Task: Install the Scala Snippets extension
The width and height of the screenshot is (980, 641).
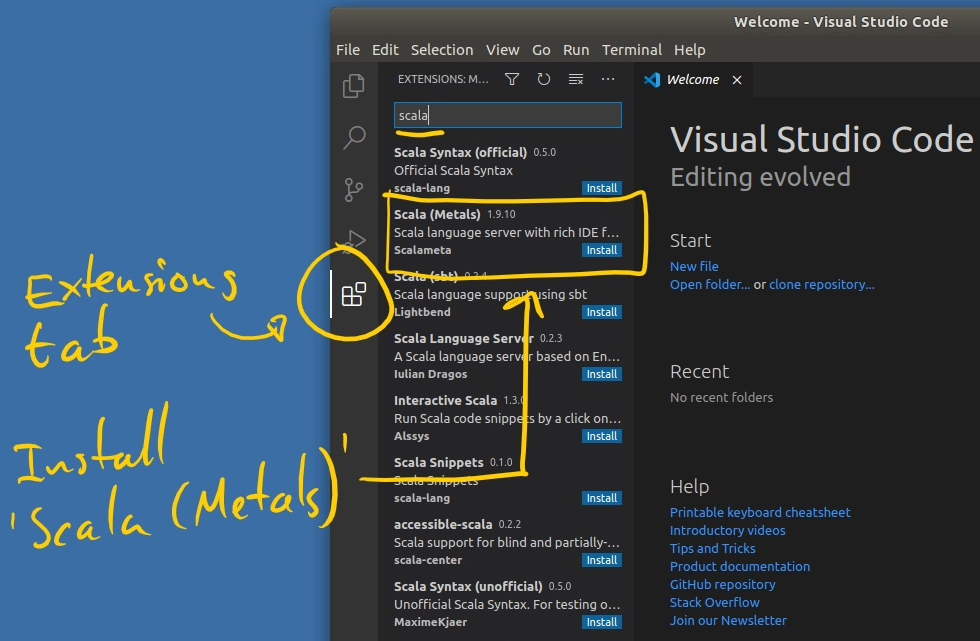Action: click(x=601, y=498)
